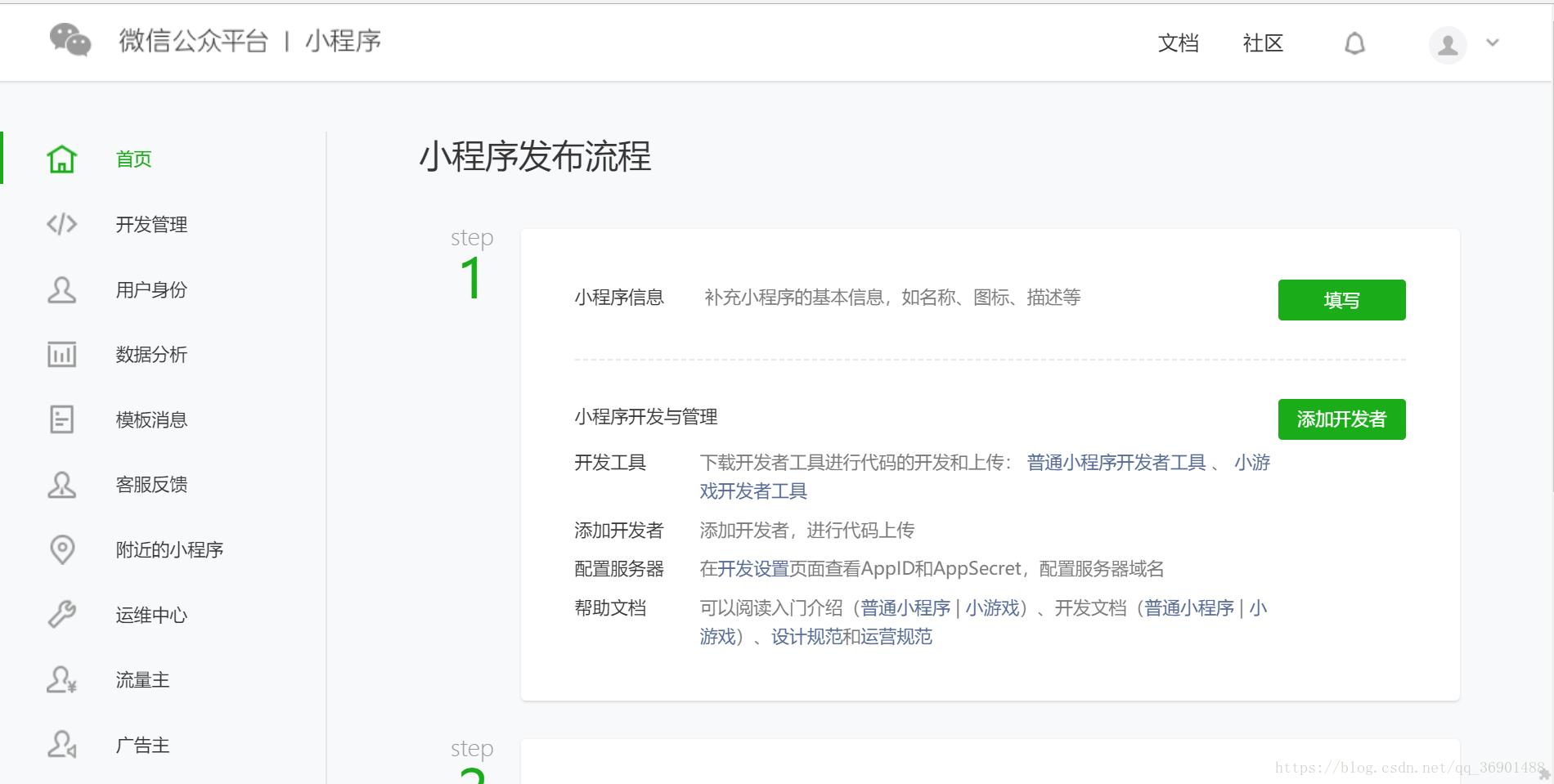This screenshot has width=1554, height=784.
Task: Click 小程序发布流程 page heading
Action: pyautogui.click(x=536, y=156)
